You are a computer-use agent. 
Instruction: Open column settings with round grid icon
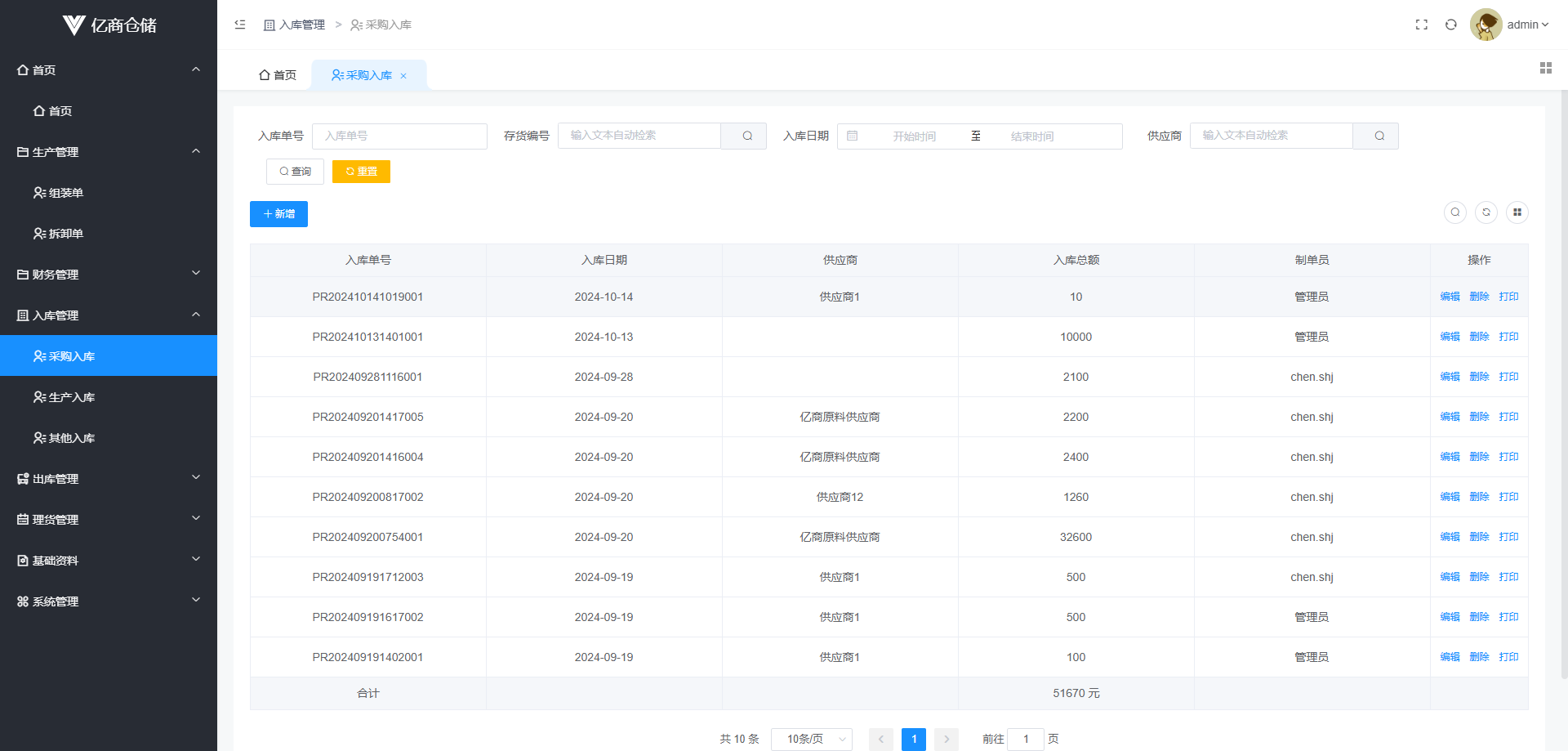(x=1517, y=212)
